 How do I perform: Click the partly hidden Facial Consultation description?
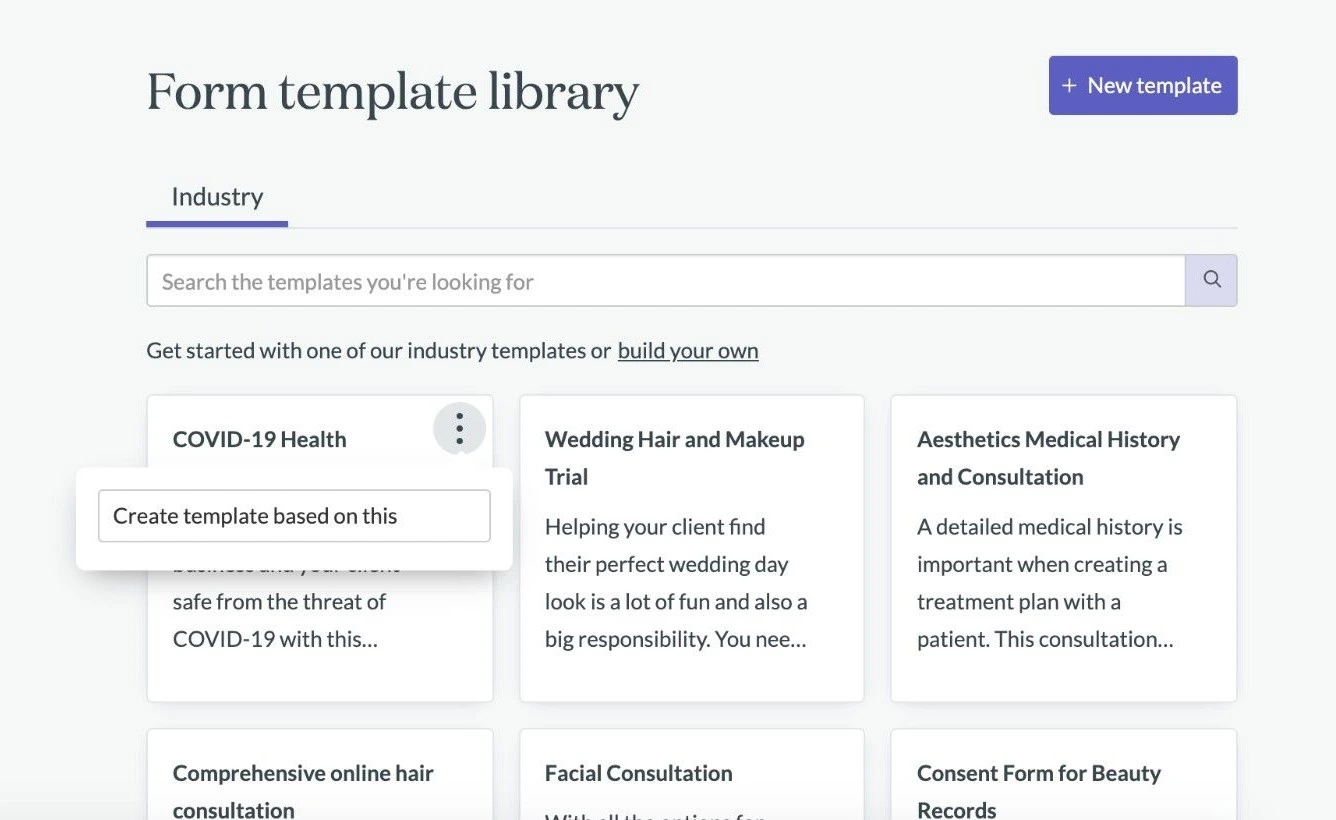coord(655,814)
